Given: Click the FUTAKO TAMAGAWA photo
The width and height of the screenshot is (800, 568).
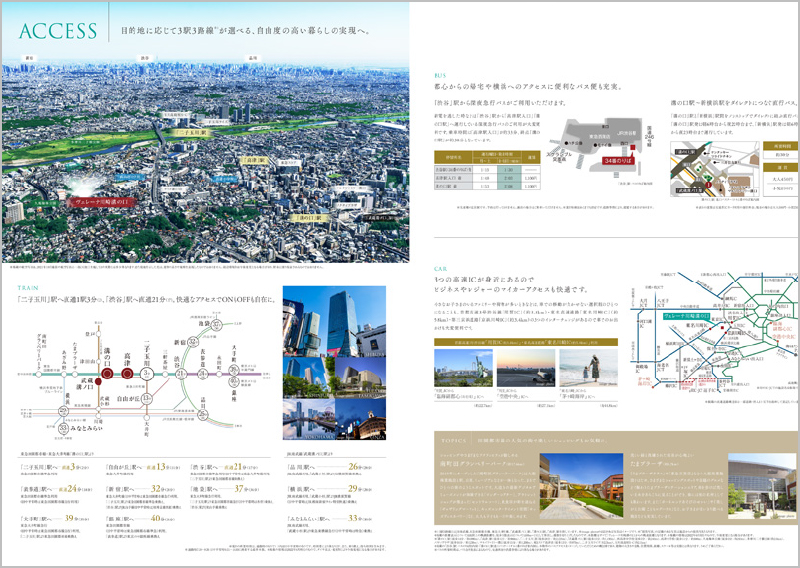Looking at the screenshot, I should 361,378.
